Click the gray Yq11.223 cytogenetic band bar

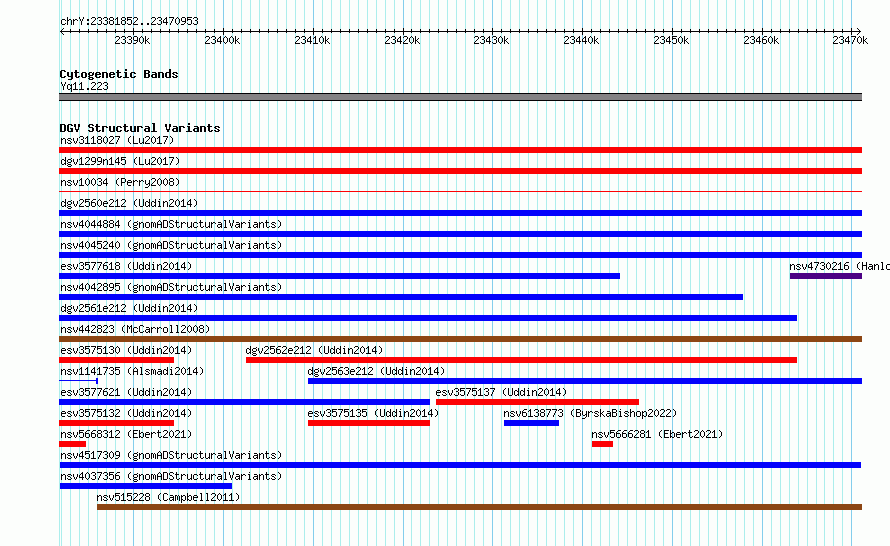click(460, 97)
